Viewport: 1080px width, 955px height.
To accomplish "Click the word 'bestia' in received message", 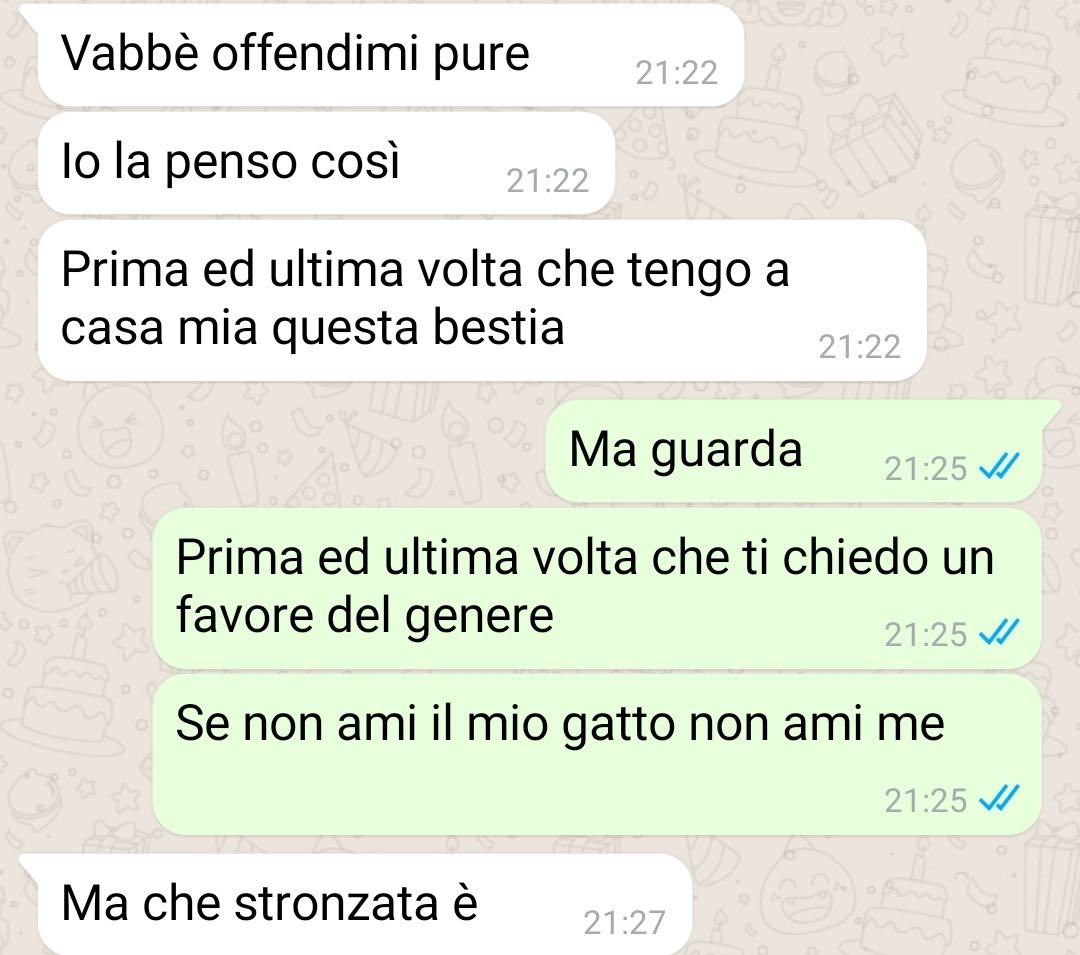I will click(499, 327).
